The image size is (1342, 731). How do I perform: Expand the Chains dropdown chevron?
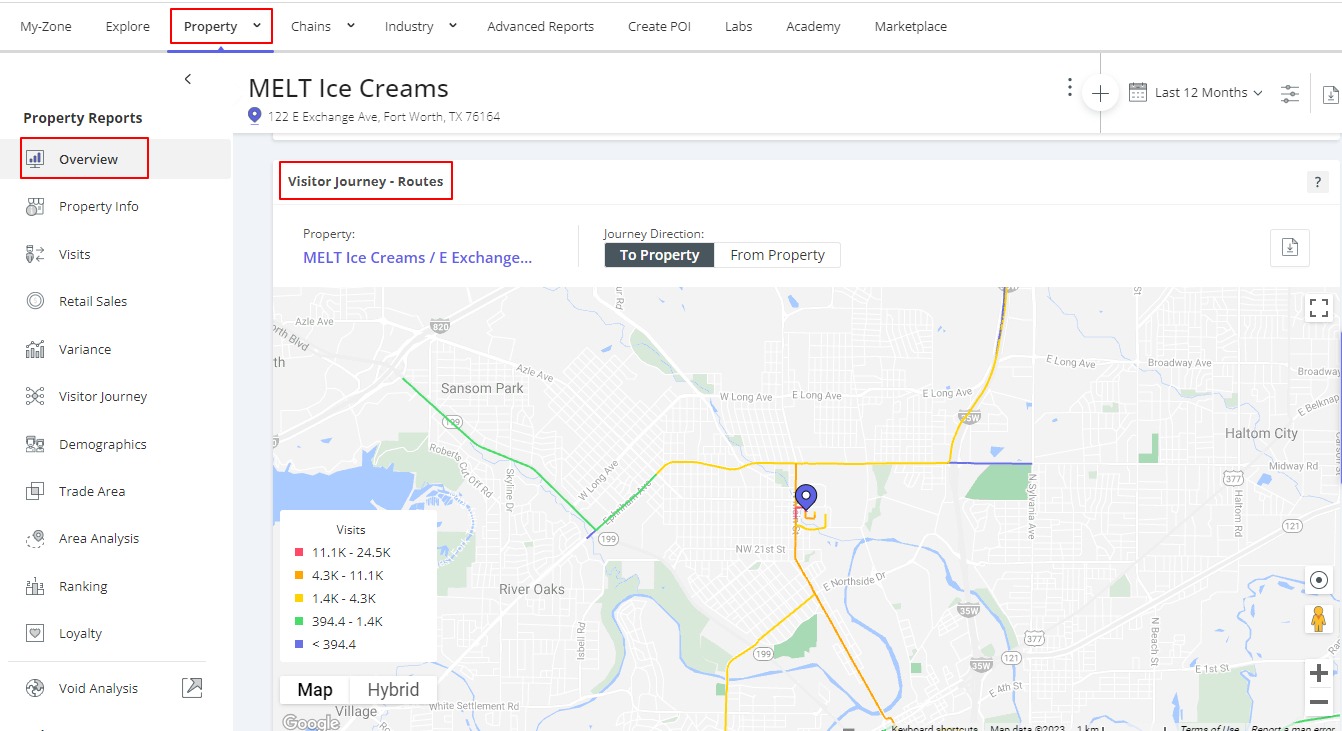tap(350, 26)
